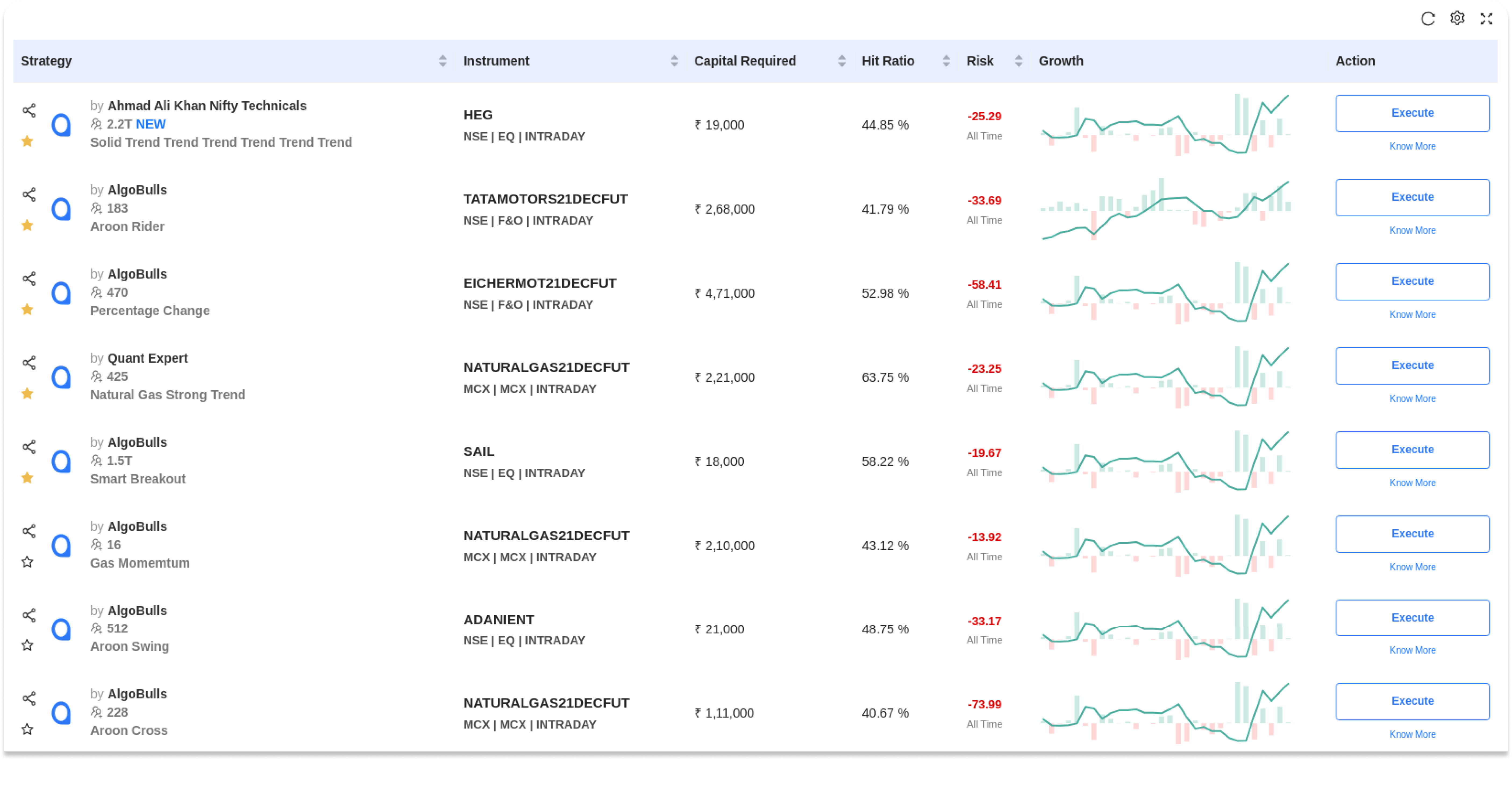Open growth chart for HEG strategy

[1165, 124]
